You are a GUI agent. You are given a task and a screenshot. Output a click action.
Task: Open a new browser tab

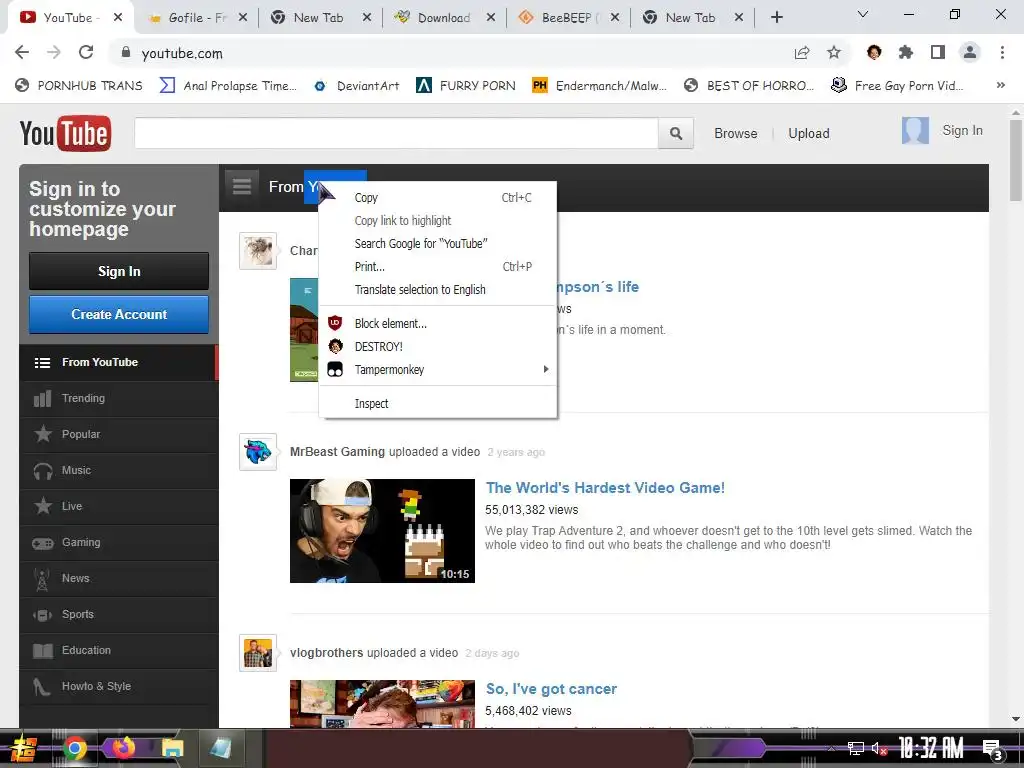pyautogui.click(x=776, y=18)
